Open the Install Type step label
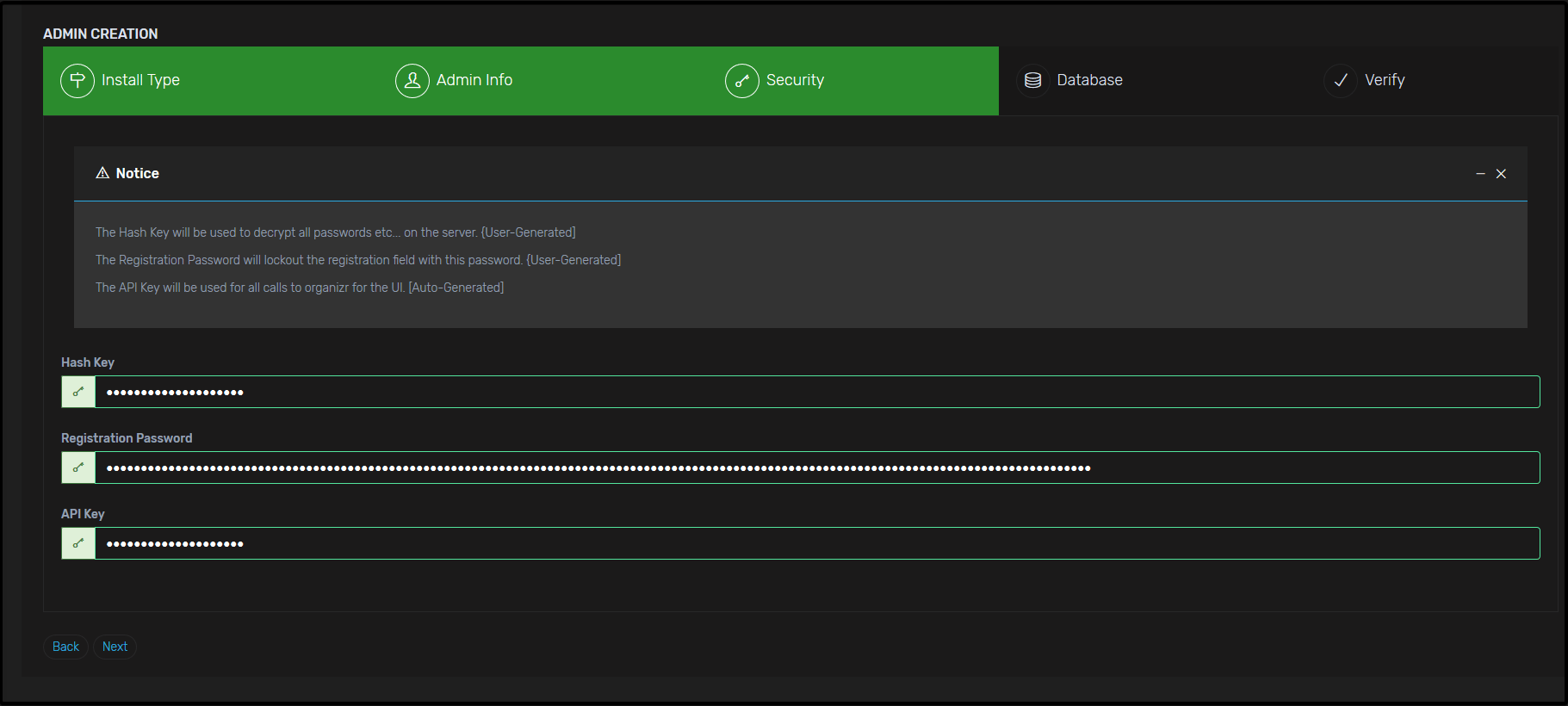The height and width of the screenshot is (706, 1568). [140, 80]
